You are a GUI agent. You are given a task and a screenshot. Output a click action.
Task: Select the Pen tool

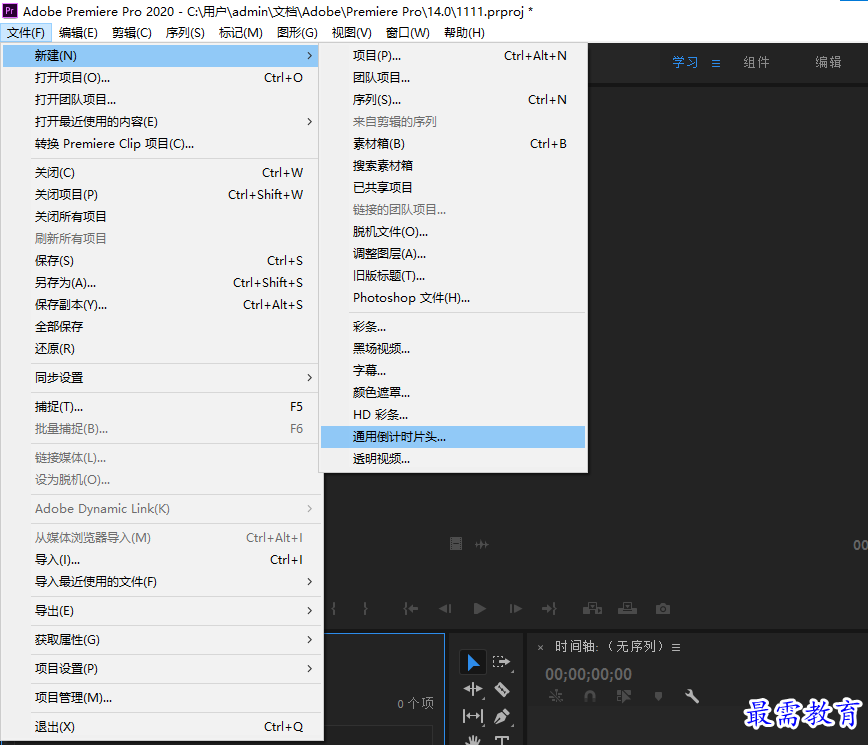point(502,716)
